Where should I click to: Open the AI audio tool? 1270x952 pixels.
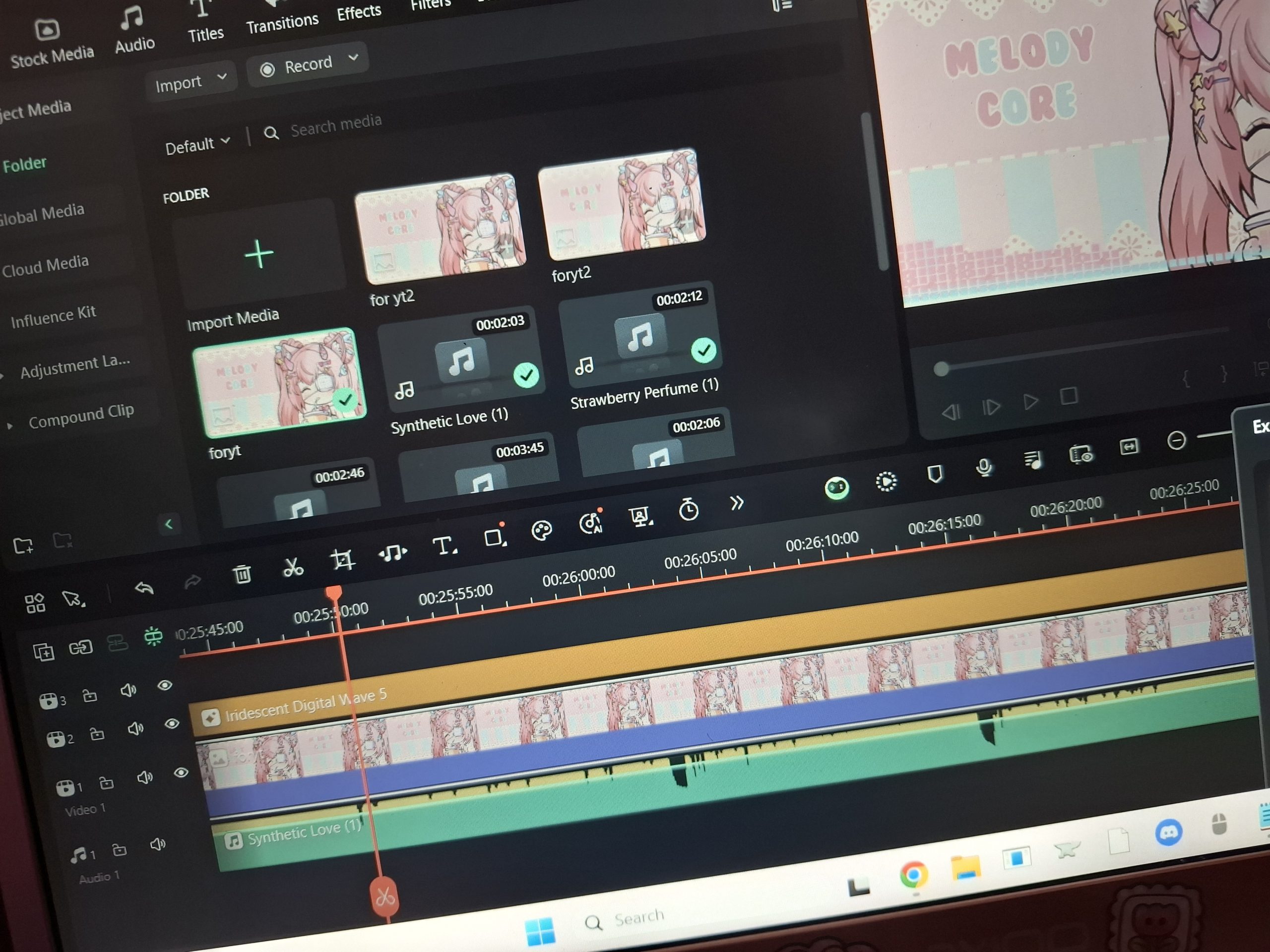pos(591,522)
